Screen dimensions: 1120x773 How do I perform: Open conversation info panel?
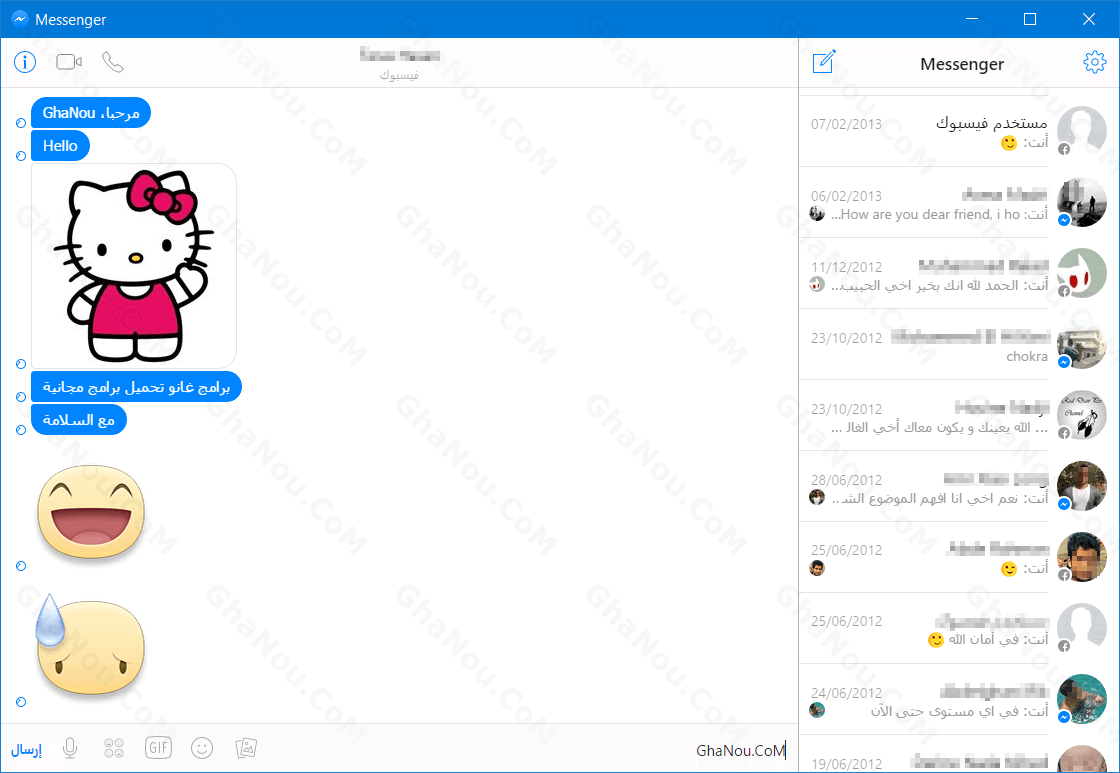click(25, 62)
